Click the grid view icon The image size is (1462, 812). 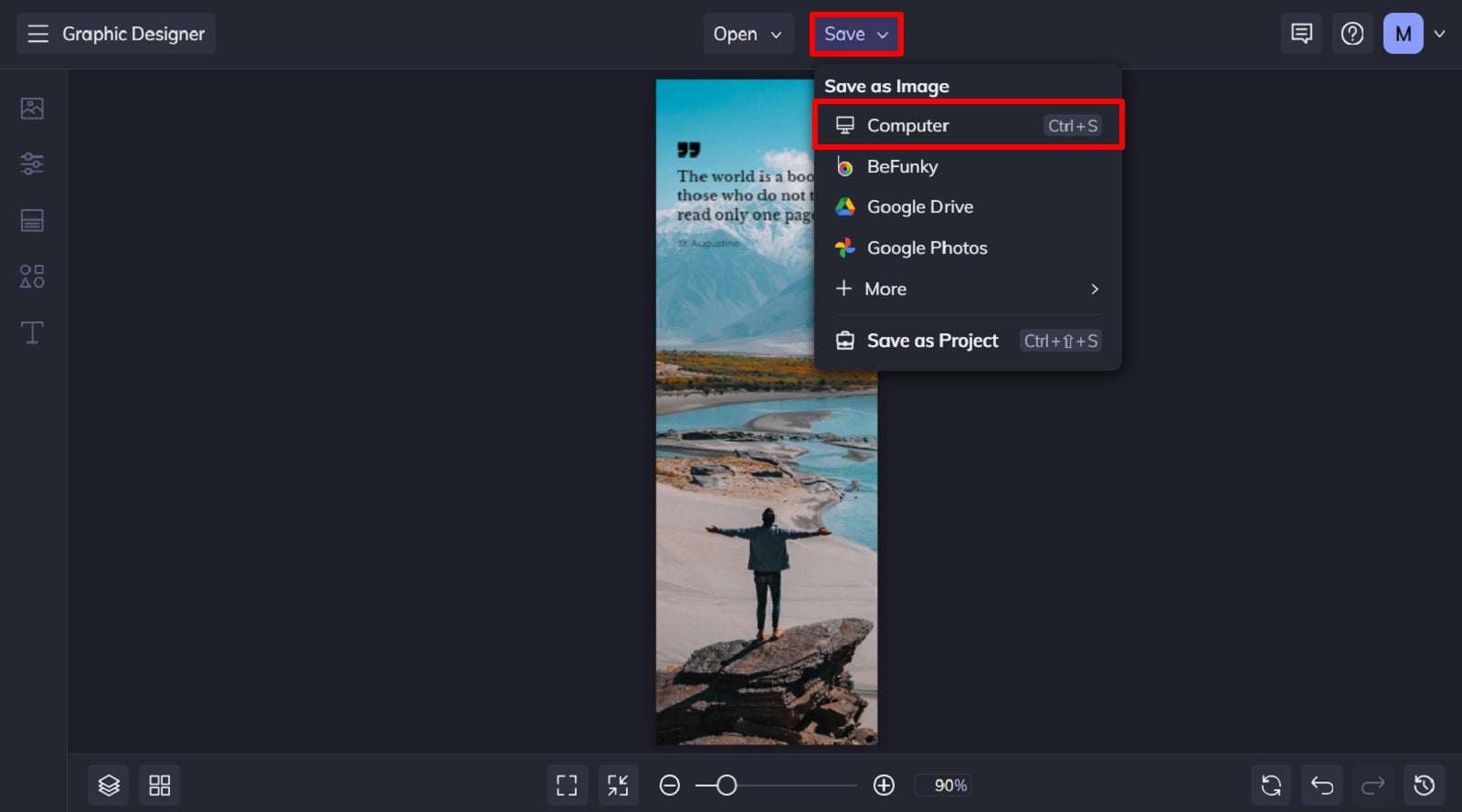coord(160,785)
